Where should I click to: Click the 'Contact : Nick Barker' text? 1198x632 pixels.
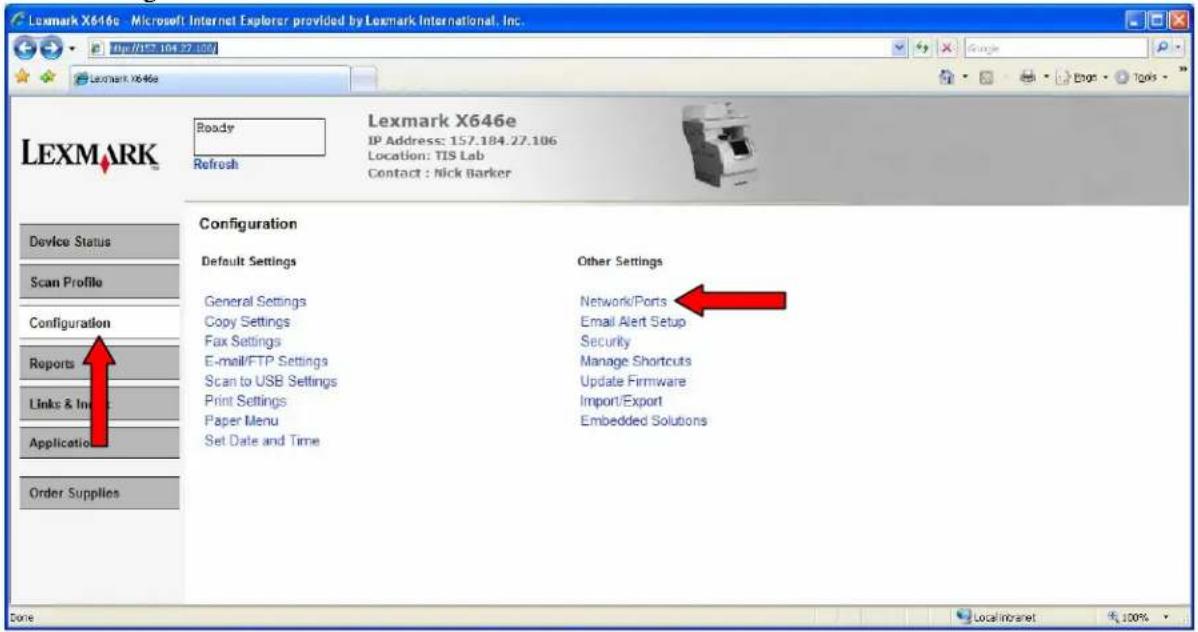[439, 173]
